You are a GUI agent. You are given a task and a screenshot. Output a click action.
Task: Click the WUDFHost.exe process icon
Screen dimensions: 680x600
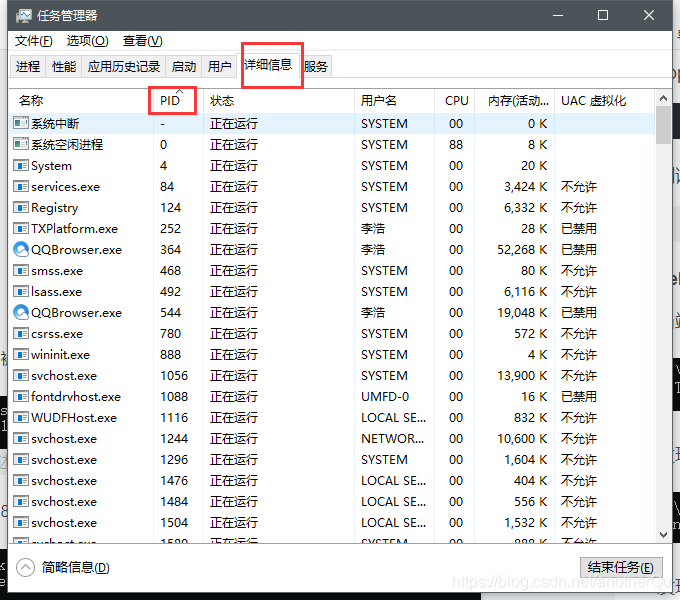point(21,417)
